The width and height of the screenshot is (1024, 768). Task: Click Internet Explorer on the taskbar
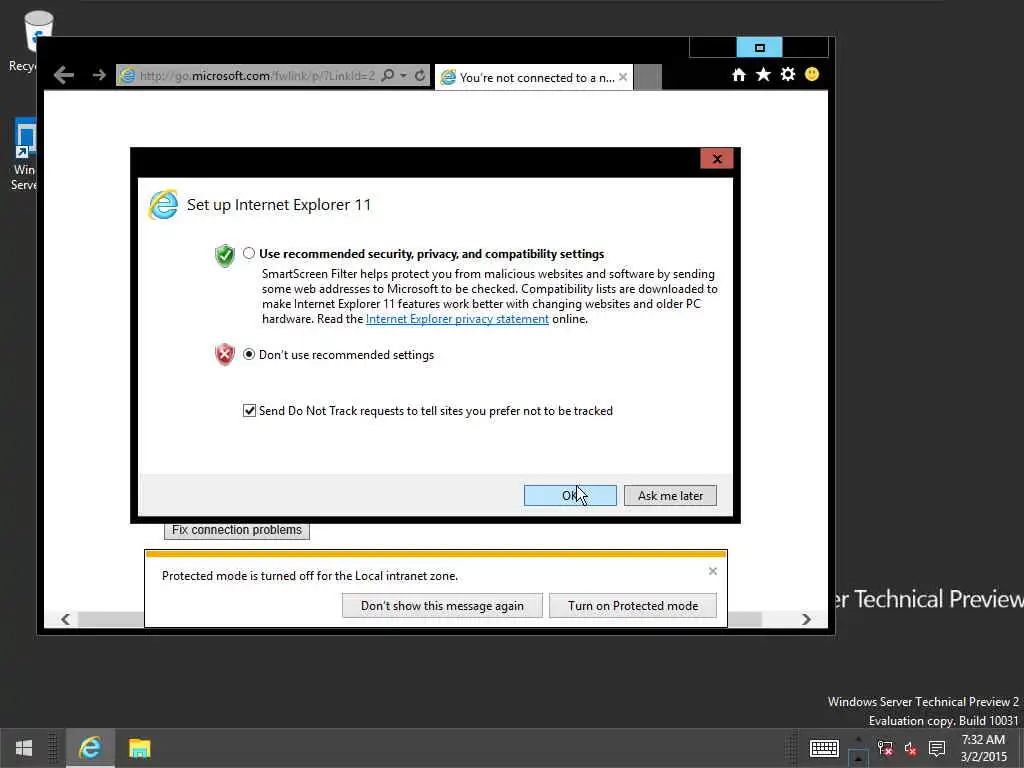tap(90, 748)
